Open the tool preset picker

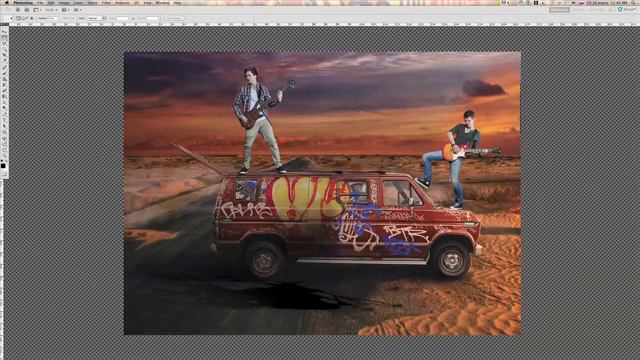(8, 18)
